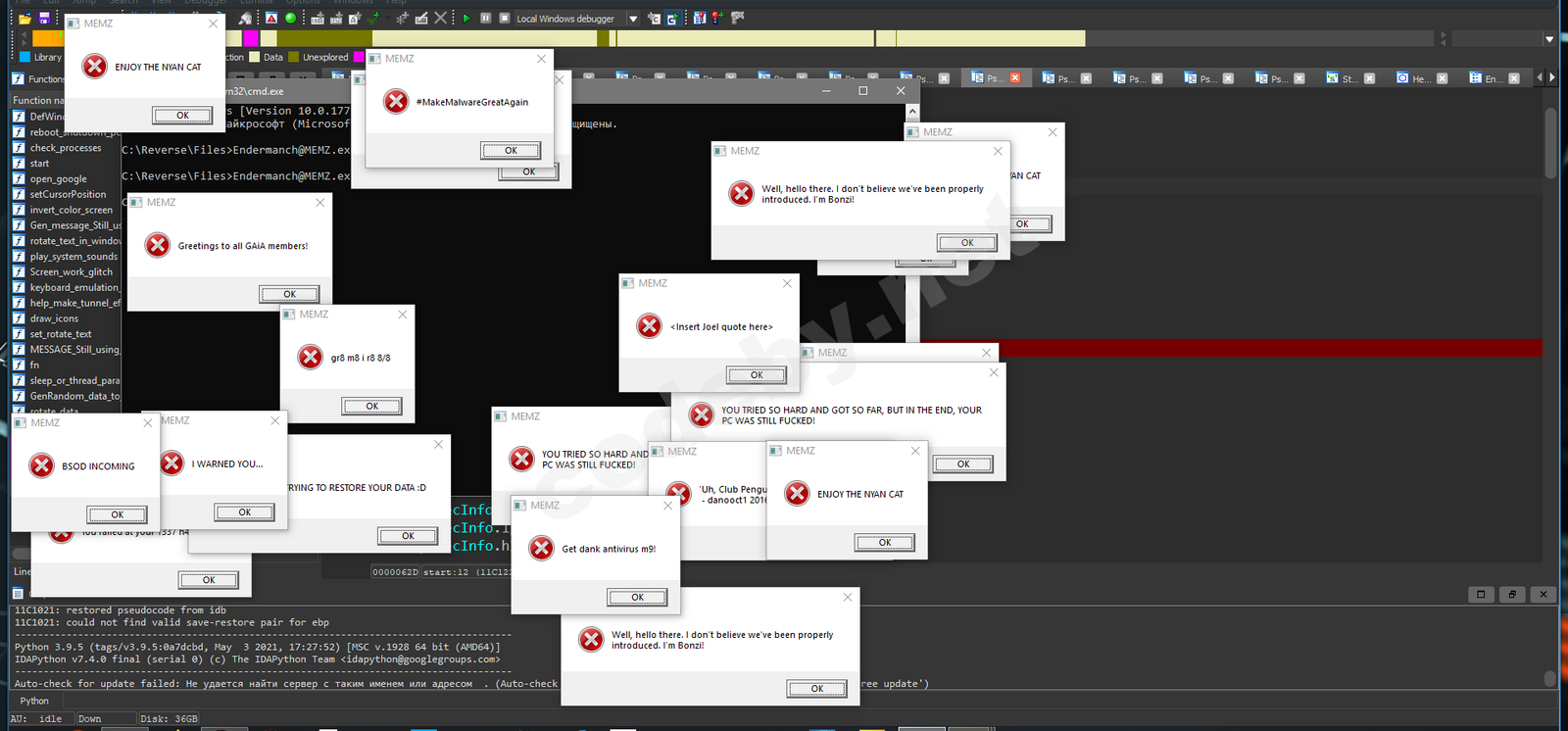Click the 'Disk: 36GB' status bar field
The width and height of the screenshot is (1568, 731).
169,718
